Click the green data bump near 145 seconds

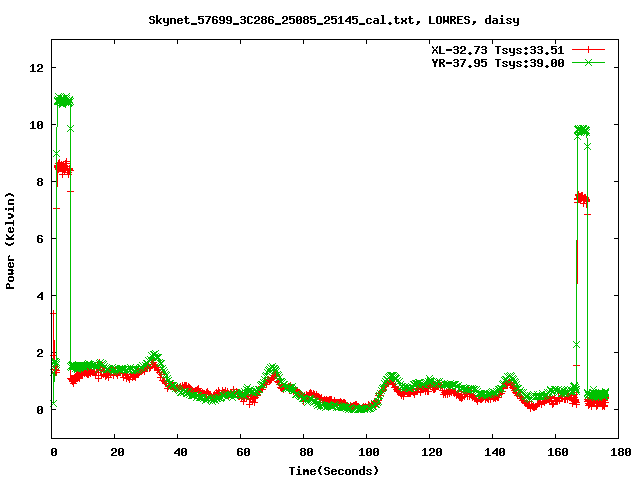509,378
